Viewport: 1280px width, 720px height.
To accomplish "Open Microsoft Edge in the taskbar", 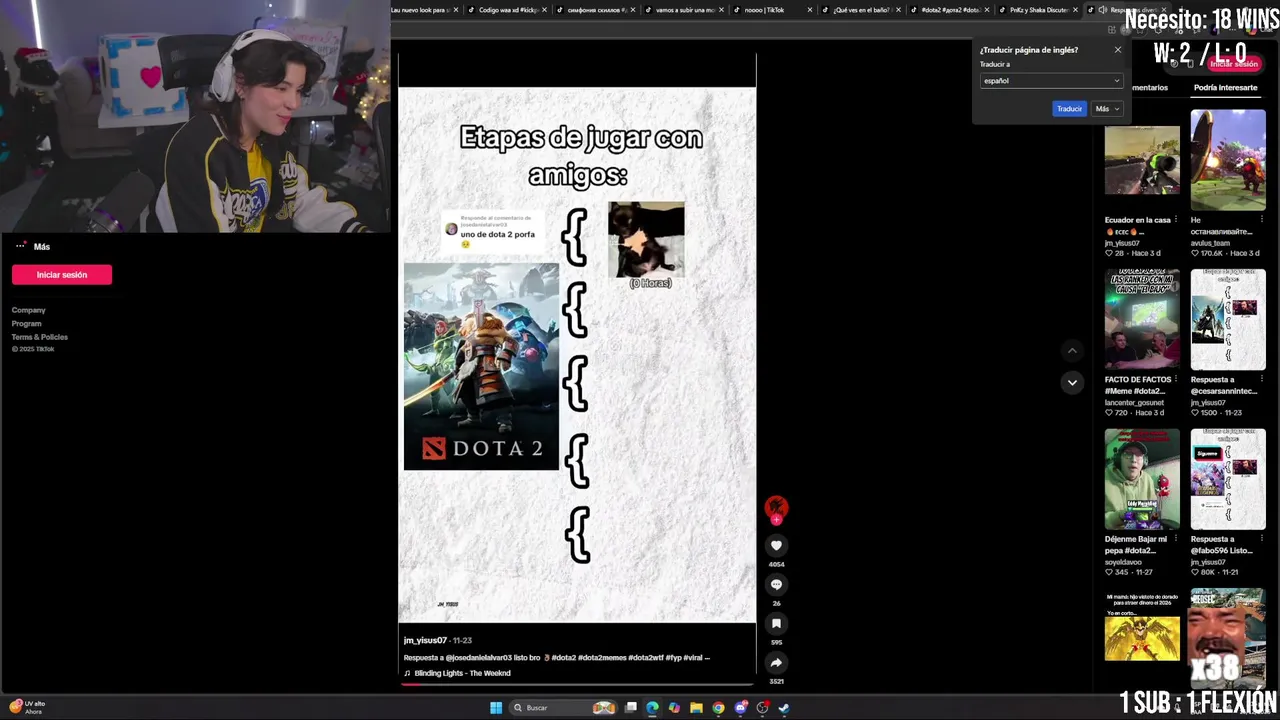I will tap(652, 708).
